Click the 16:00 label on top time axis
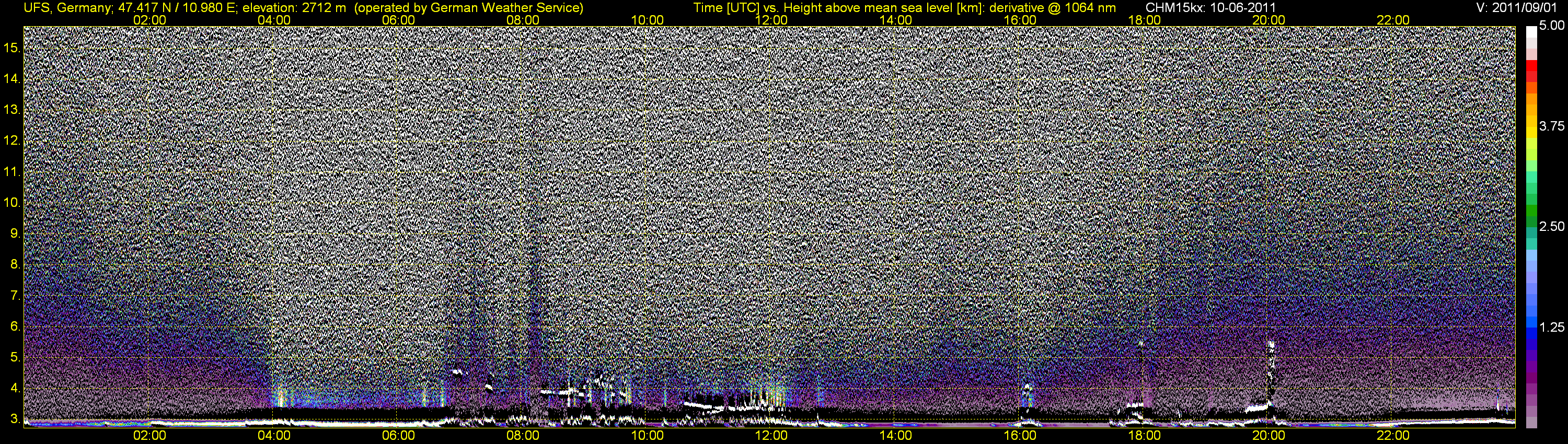The width and height of the screenshot is (1568, 444). [1020, 20]
